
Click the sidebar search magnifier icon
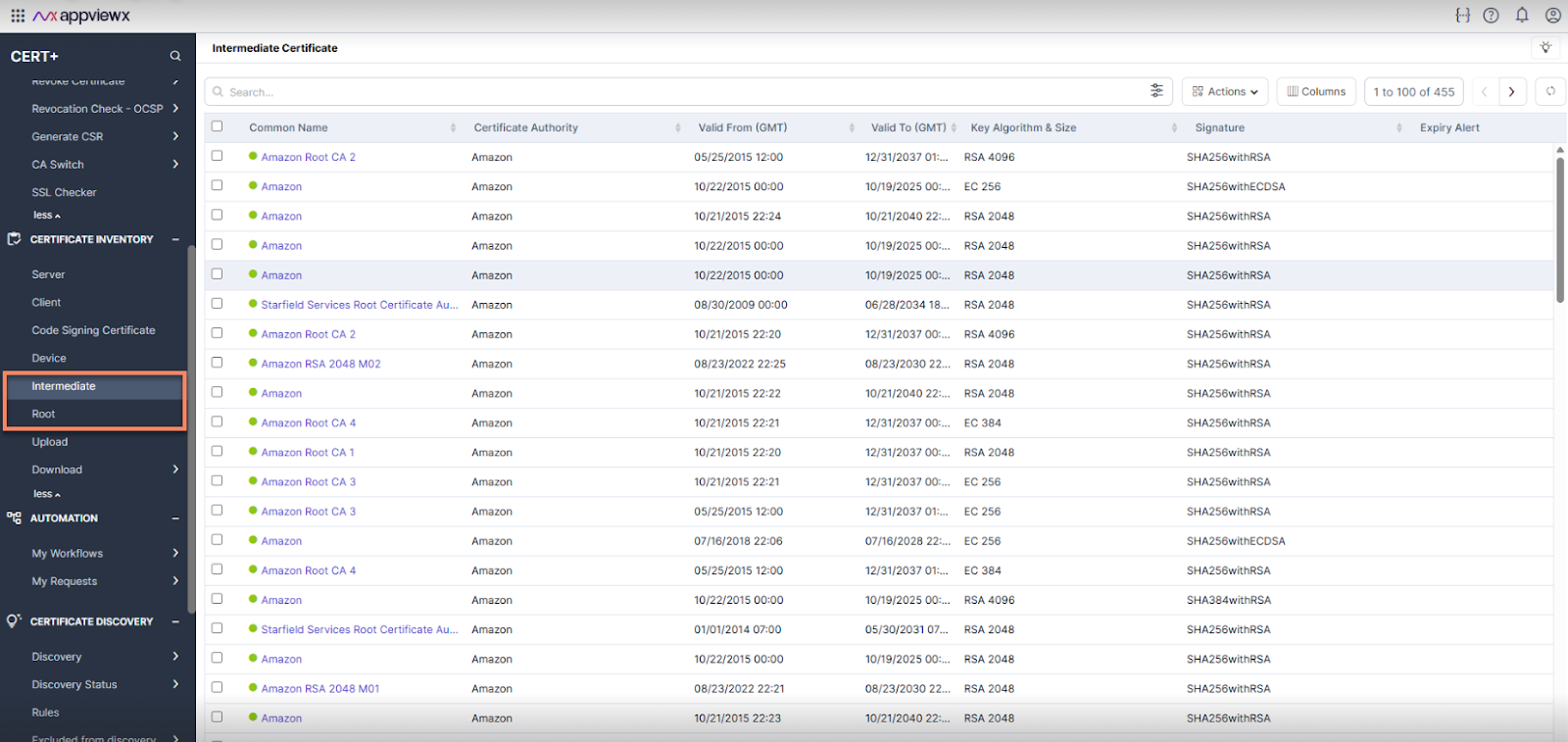(175, 57)
